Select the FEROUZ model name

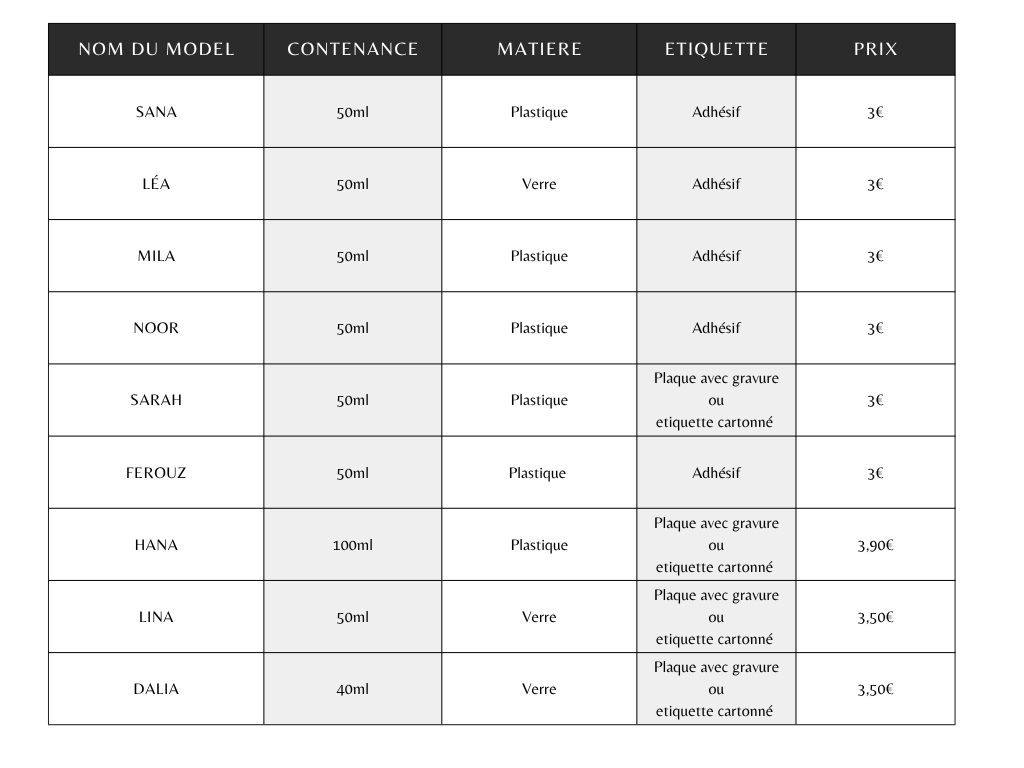tap(156, 473)
